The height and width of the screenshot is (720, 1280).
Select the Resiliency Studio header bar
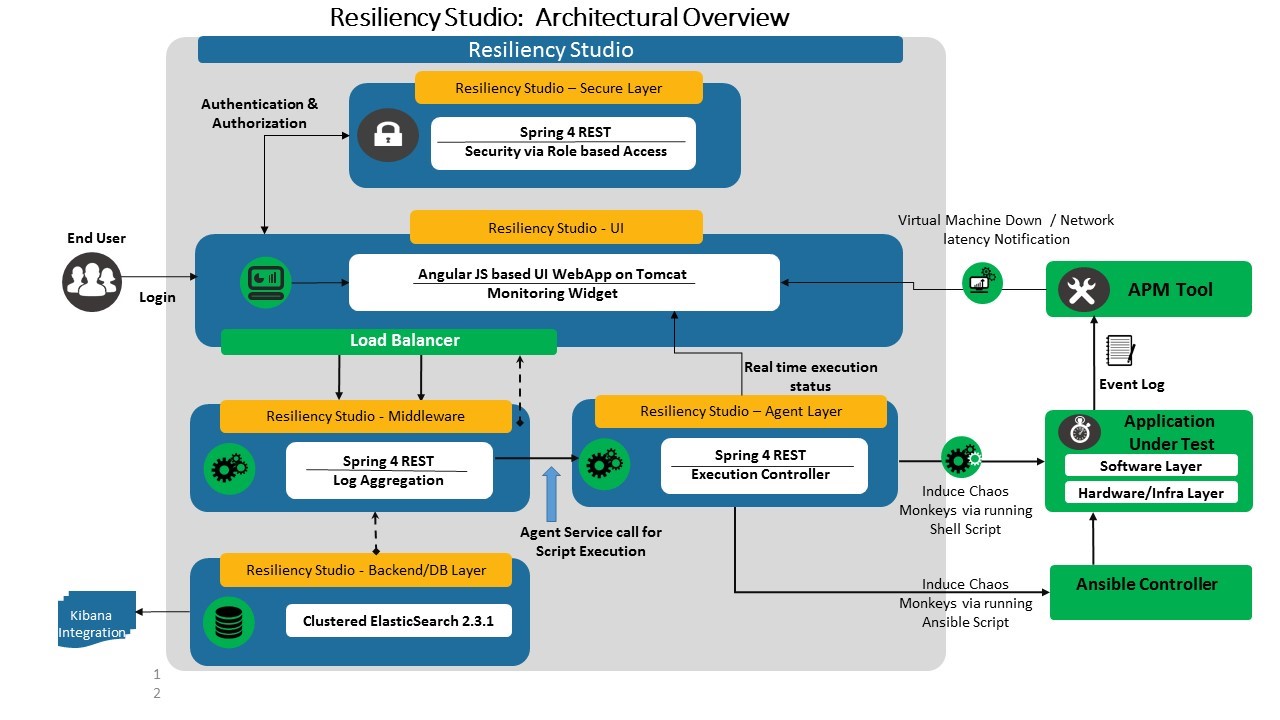[x=550, y=50]
